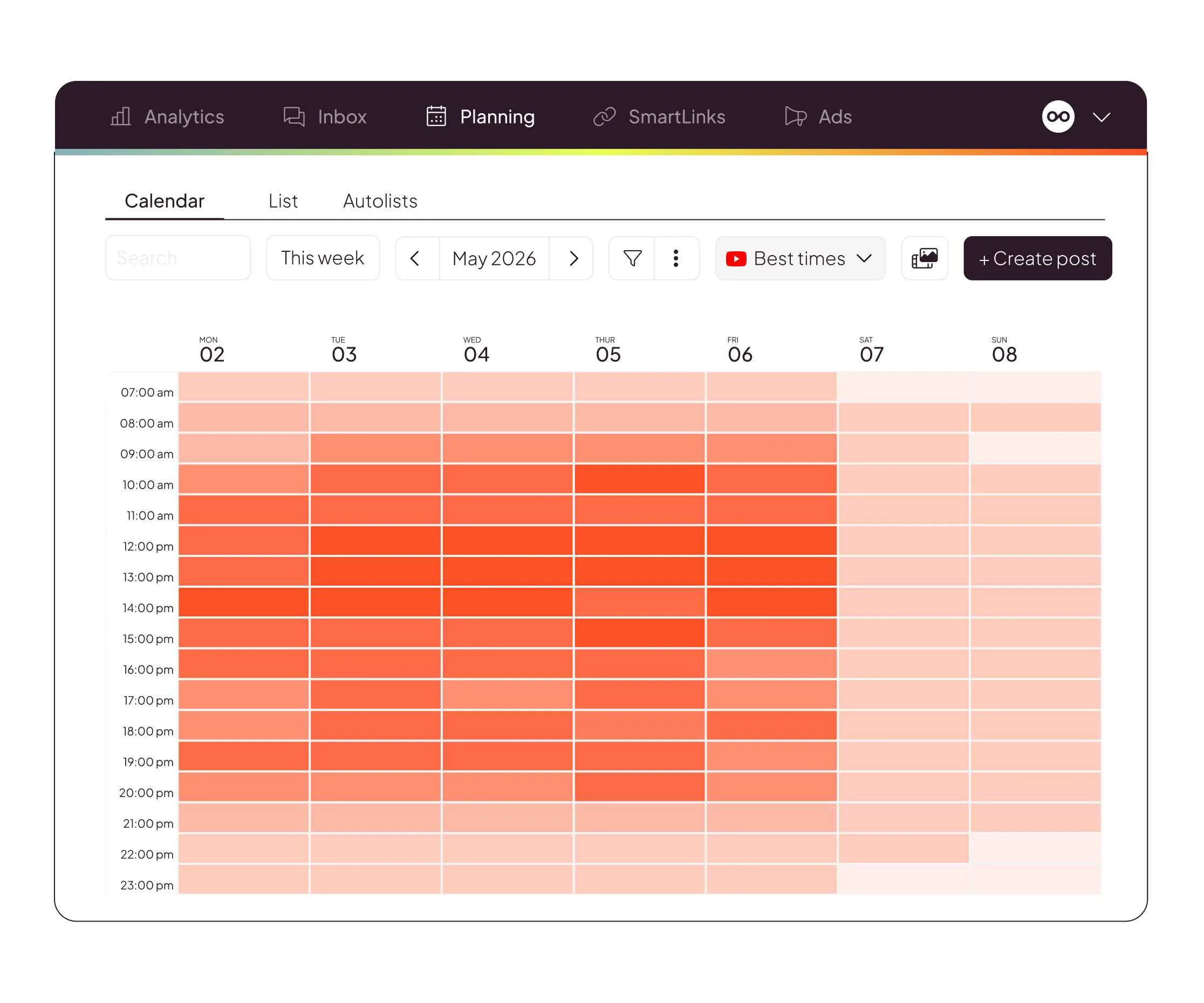Open the Inbox chat bubbles icon
Image resolution: width=1204 pixels, height=1003 pixels.
pos(294,116)
